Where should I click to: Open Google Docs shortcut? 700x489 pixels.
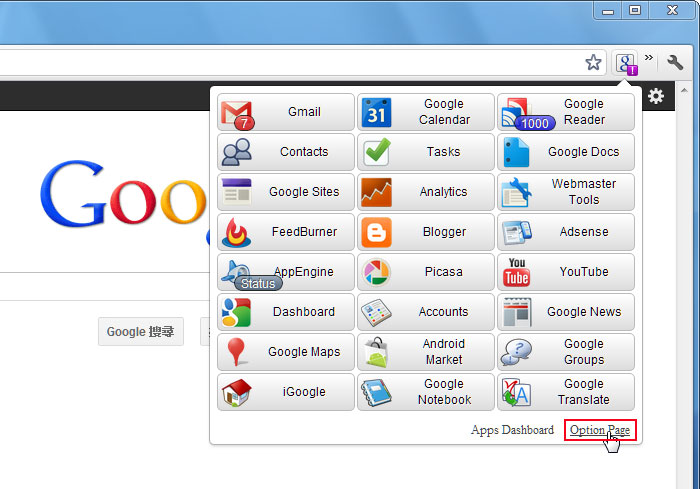[x=566, y=152]
